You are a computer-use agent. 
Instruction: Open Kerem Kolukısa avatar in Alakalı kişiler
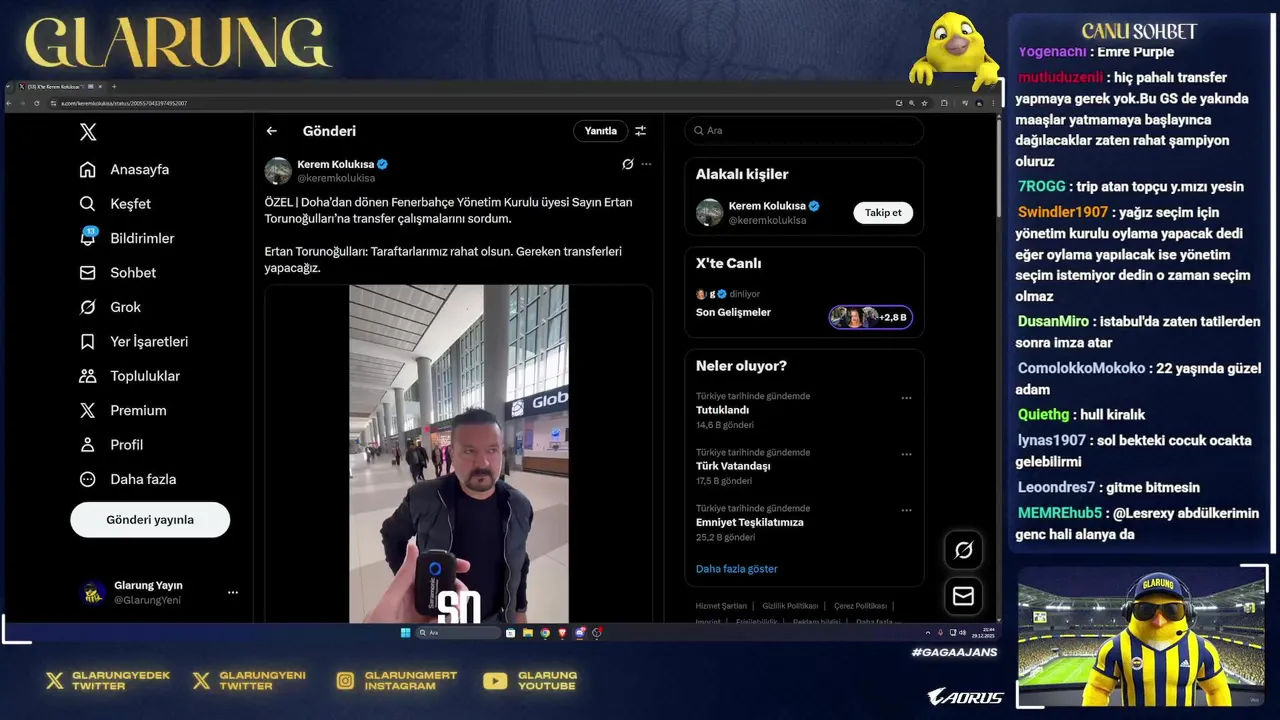[x=709, y=212]
